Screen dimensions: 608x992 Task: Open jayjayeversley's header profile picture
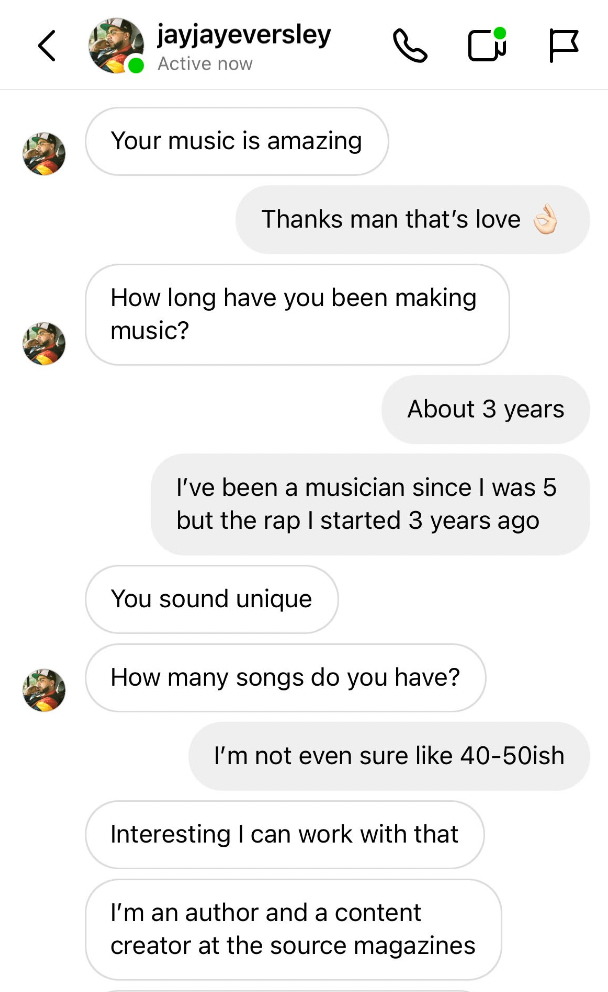click(x=116, y=46)
